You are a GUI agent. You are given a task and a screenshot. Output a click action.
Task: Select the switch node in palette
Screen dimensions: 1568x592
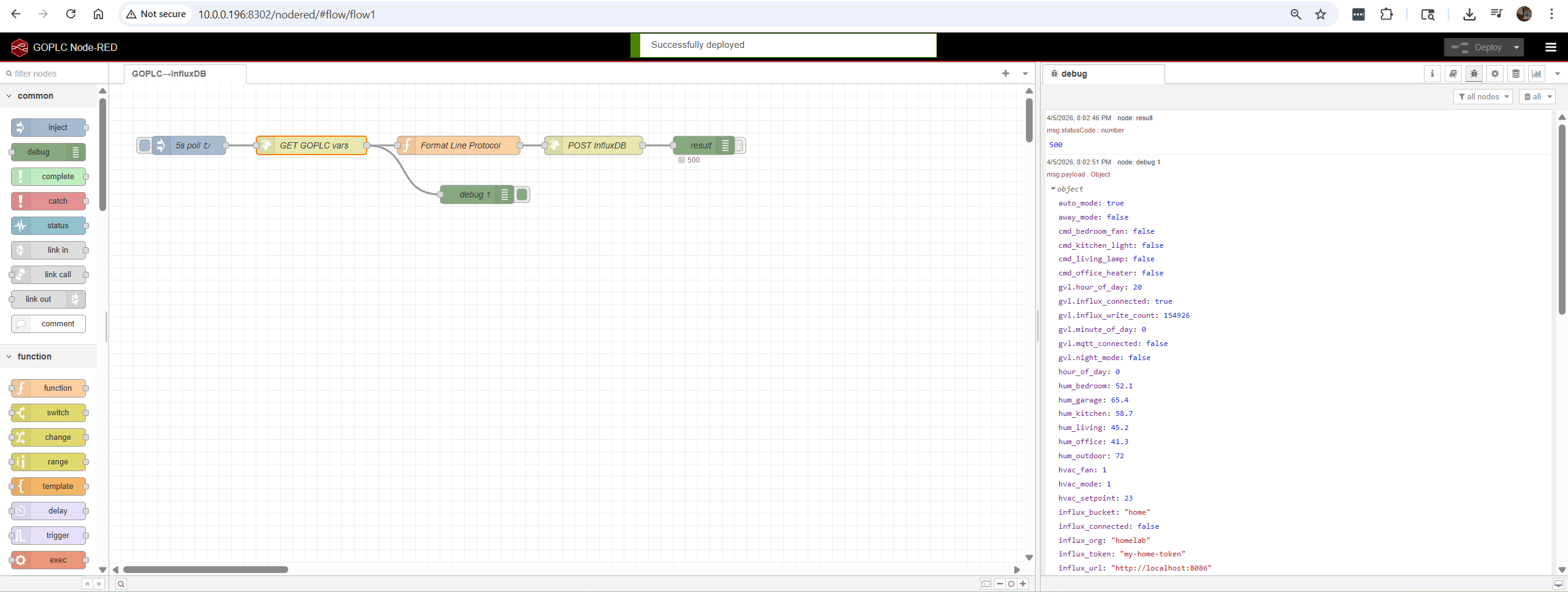[x=48, y=413]
